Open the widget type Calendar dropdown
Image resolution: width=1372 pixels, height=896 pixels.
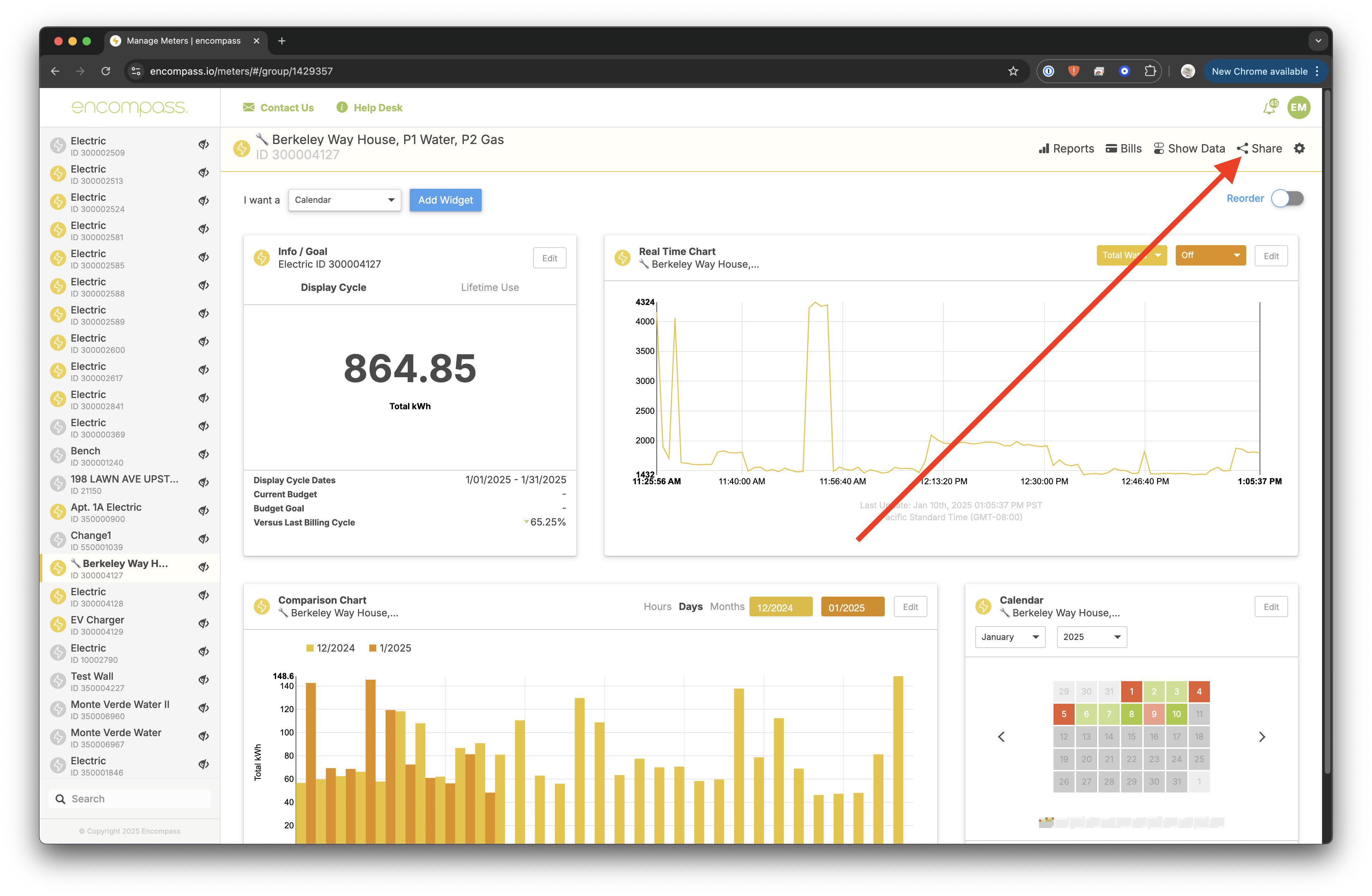(x=344, y=200)
